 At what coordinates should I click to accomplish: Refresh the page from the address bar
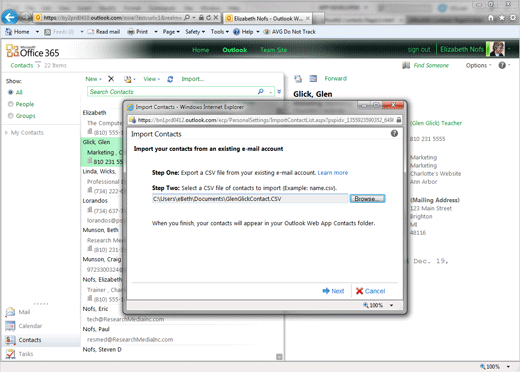click(209, 17)
